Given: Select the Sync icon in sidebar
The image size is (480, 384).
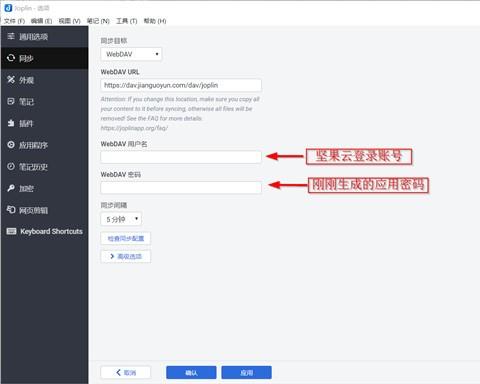Looking at the screenshot, I should point(11,58).
